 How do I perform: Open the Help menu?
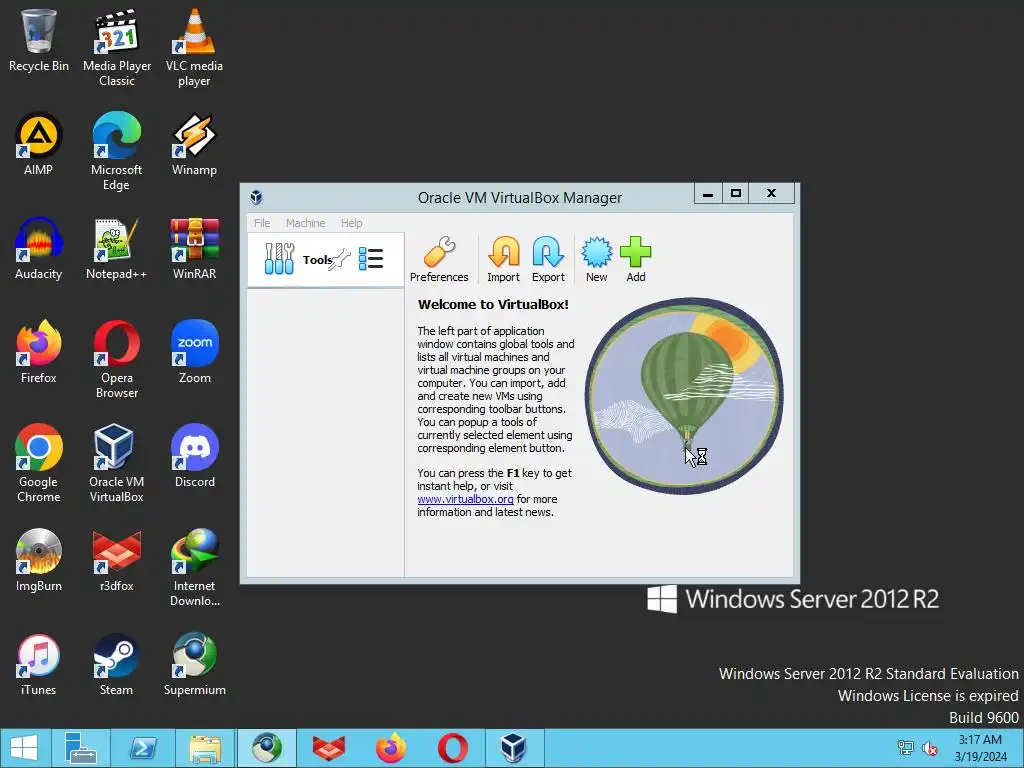[x=351, y=223]
